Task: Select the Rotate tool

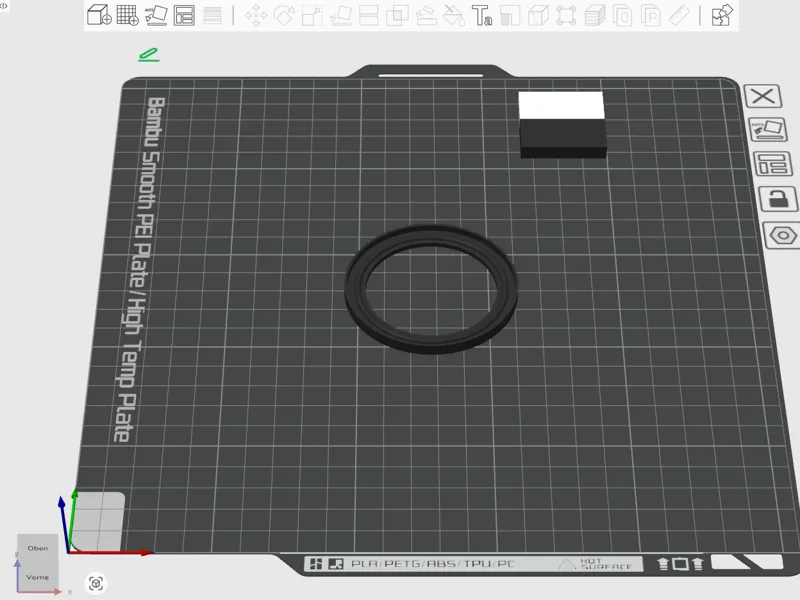Action: click(x=284, y=16)
